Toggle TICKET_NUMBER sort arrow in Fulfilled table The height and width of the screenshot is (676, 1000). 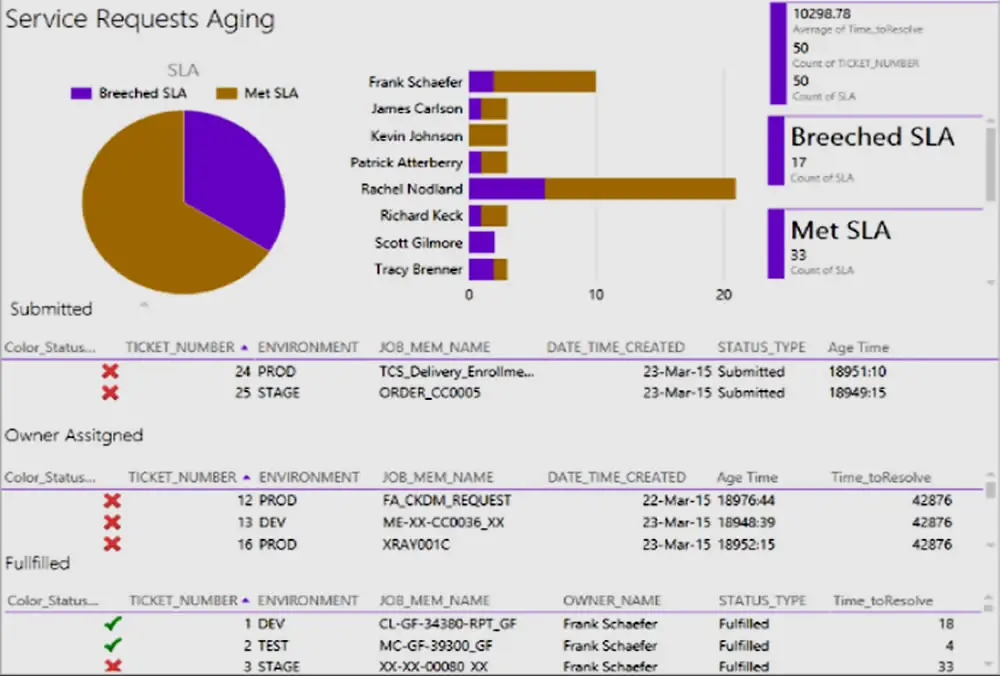(x=246, y=601)
